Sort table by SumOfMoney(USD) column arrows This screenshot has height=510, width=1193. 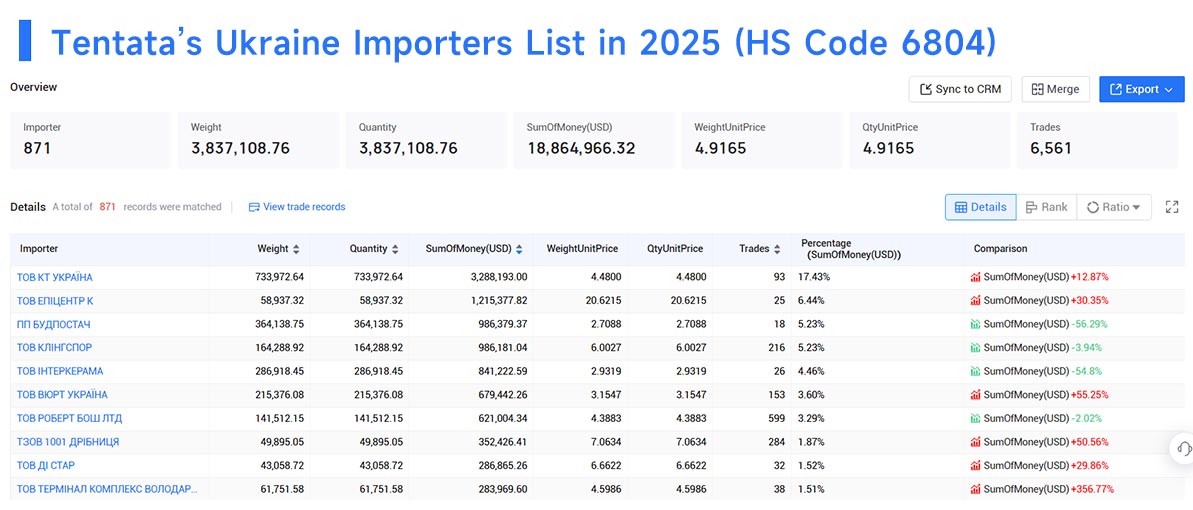coord(520,249)
